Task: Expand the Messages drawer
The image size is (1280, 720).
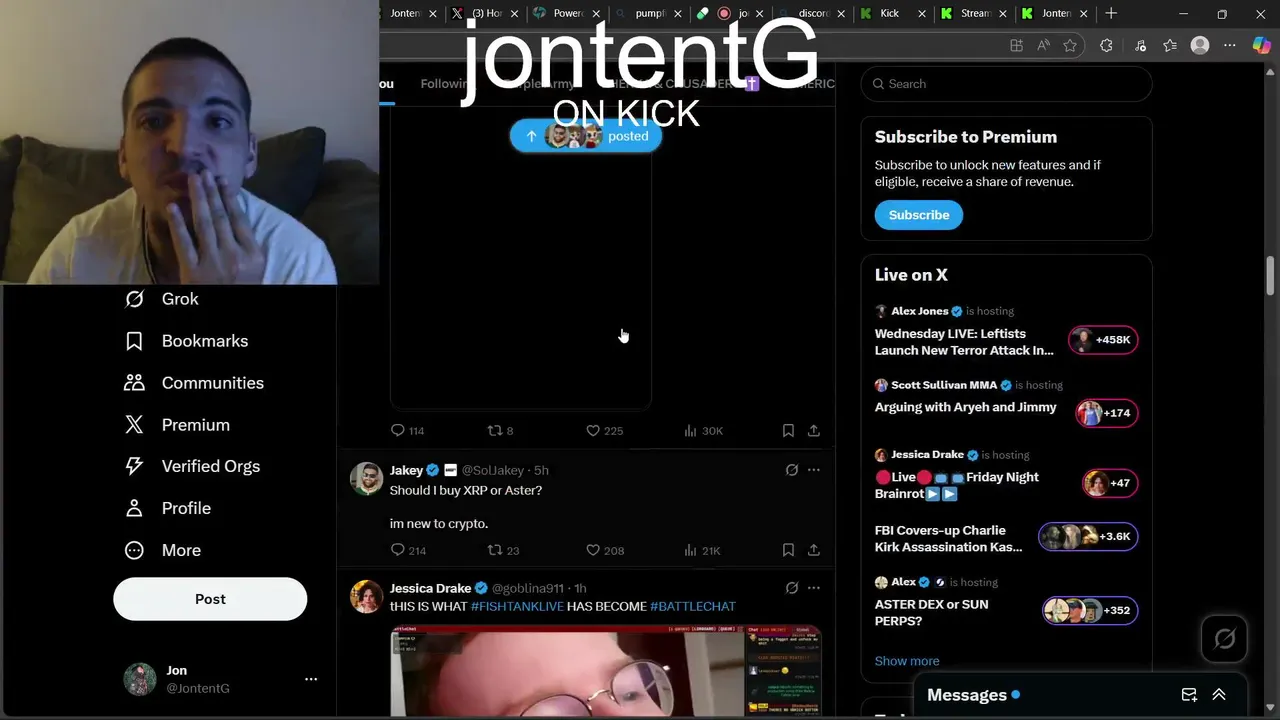Action: (1219, 695)
